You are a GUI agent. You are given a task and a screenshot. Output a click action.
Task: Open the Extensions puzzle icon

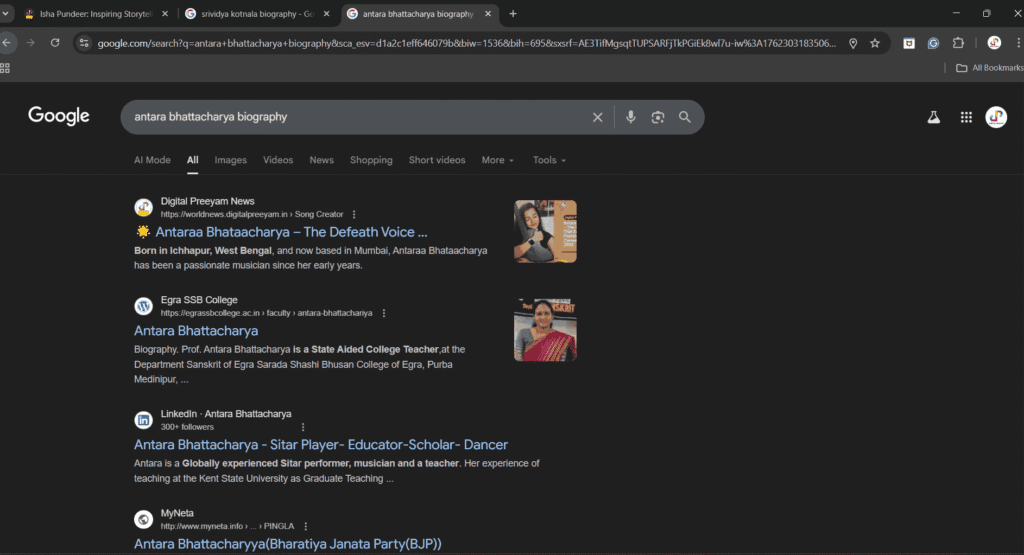point(958,43)
